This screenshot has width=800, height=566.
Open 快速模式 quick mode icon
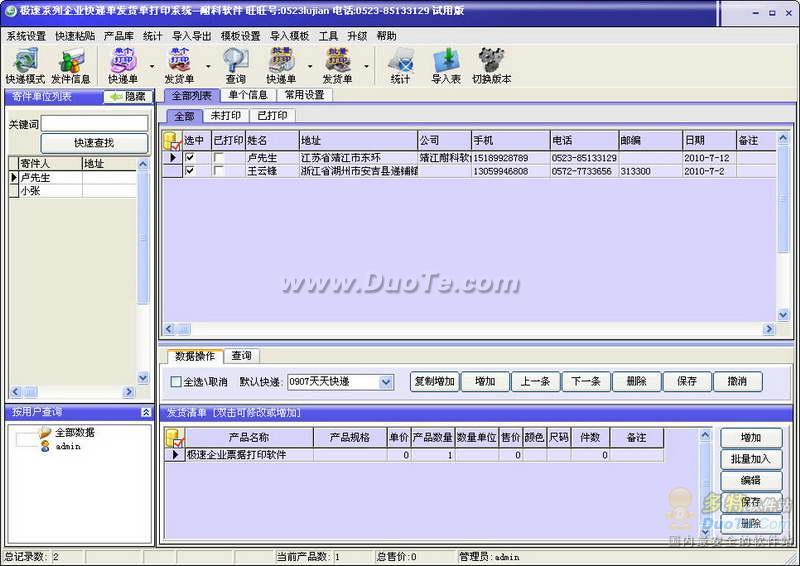click(x=25, y=65)
